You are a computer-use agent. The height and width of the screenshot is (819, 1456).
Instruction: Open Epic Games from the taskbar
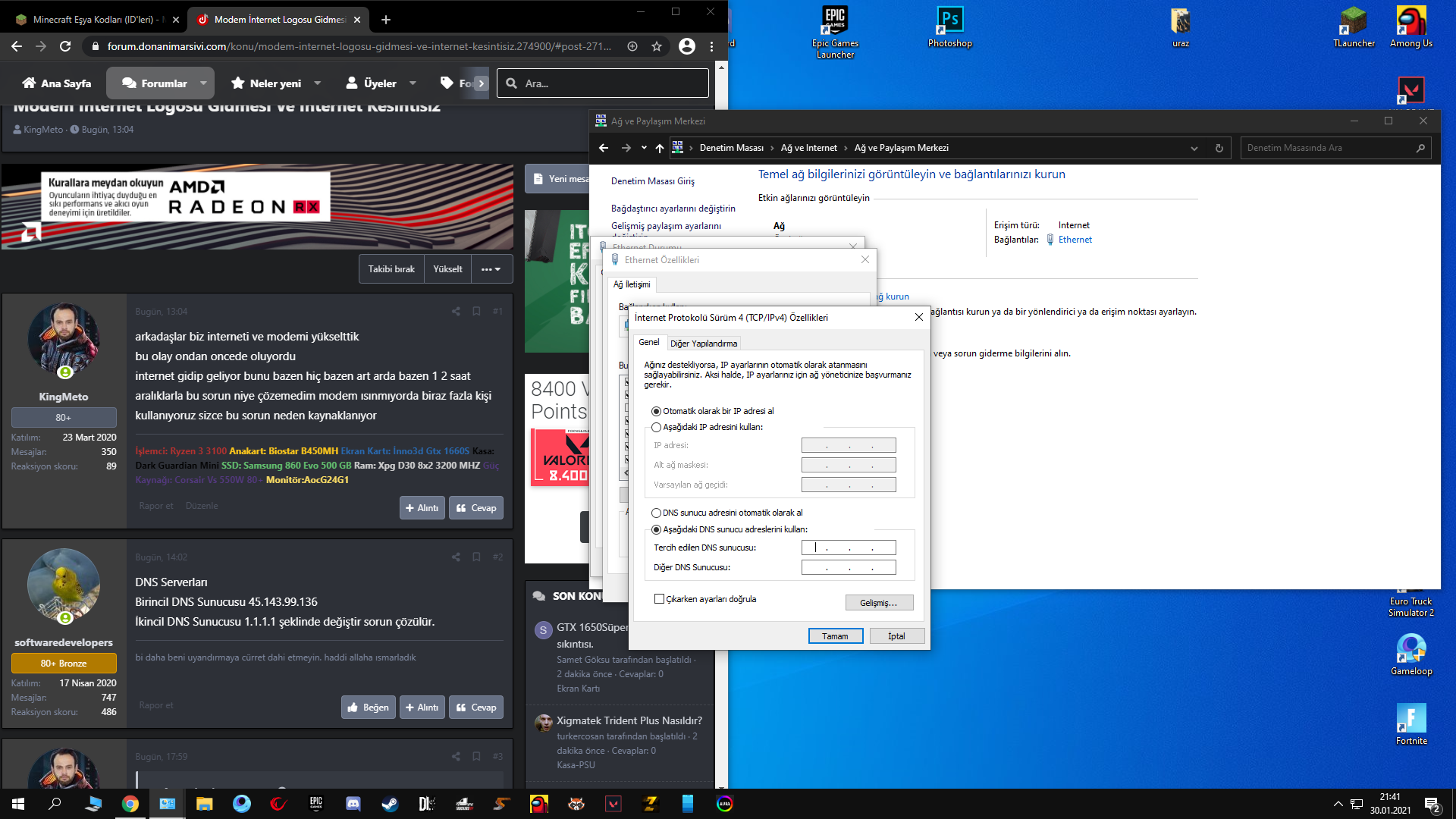pyautogui.click(x=315, y=804)
